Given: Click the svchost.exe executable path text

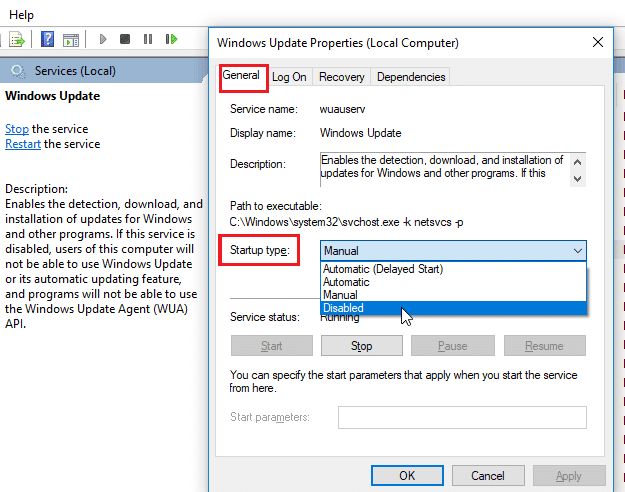Looking at the screenshot, I should click(x=346, y=222).
